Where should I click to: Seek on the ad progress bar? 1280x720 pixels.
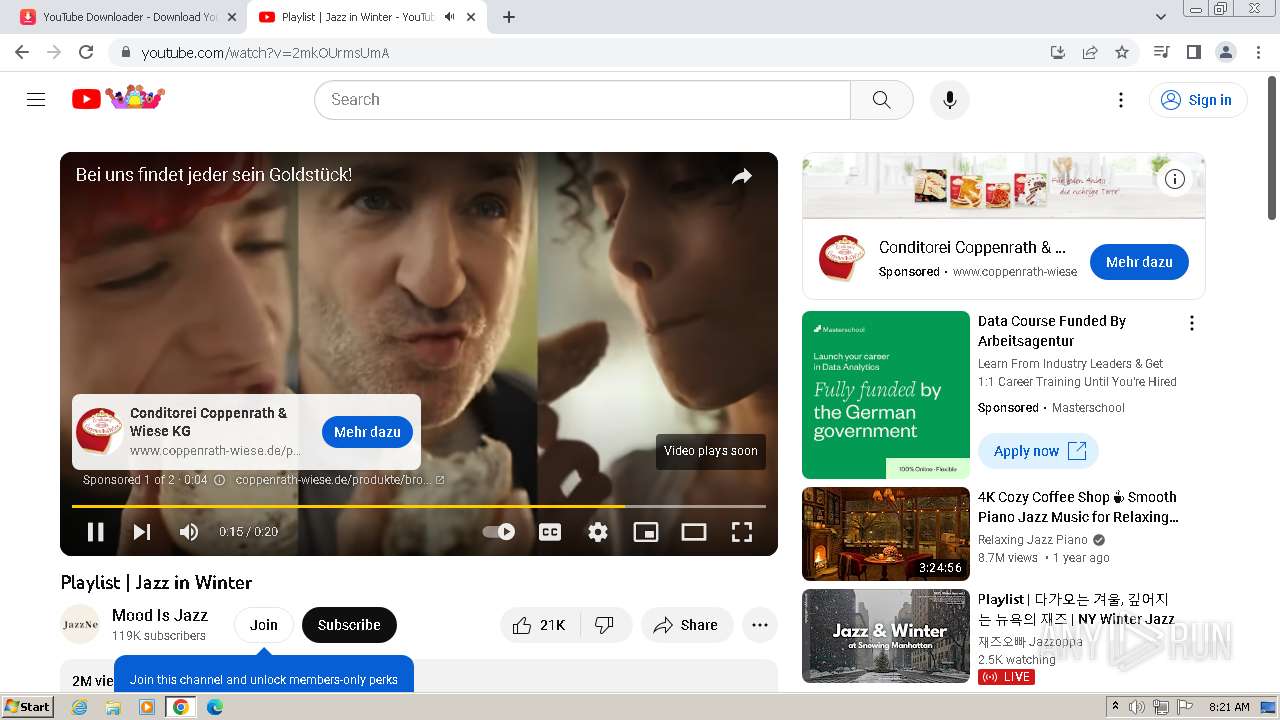[419, 506]
